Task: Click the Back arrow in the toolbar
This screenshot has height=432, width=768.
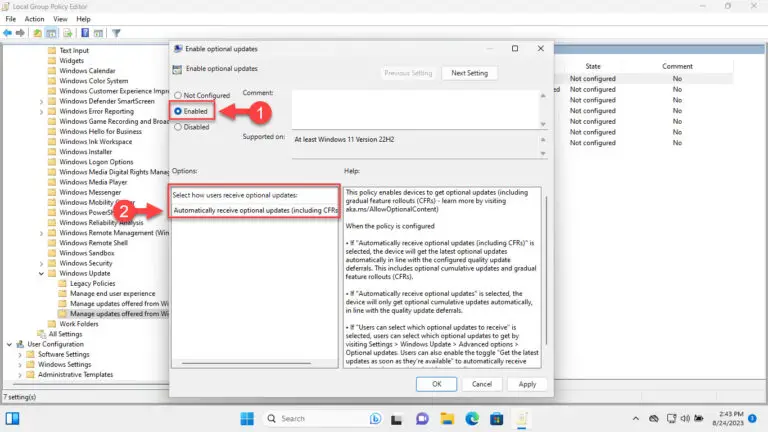Action: (8, 33)
